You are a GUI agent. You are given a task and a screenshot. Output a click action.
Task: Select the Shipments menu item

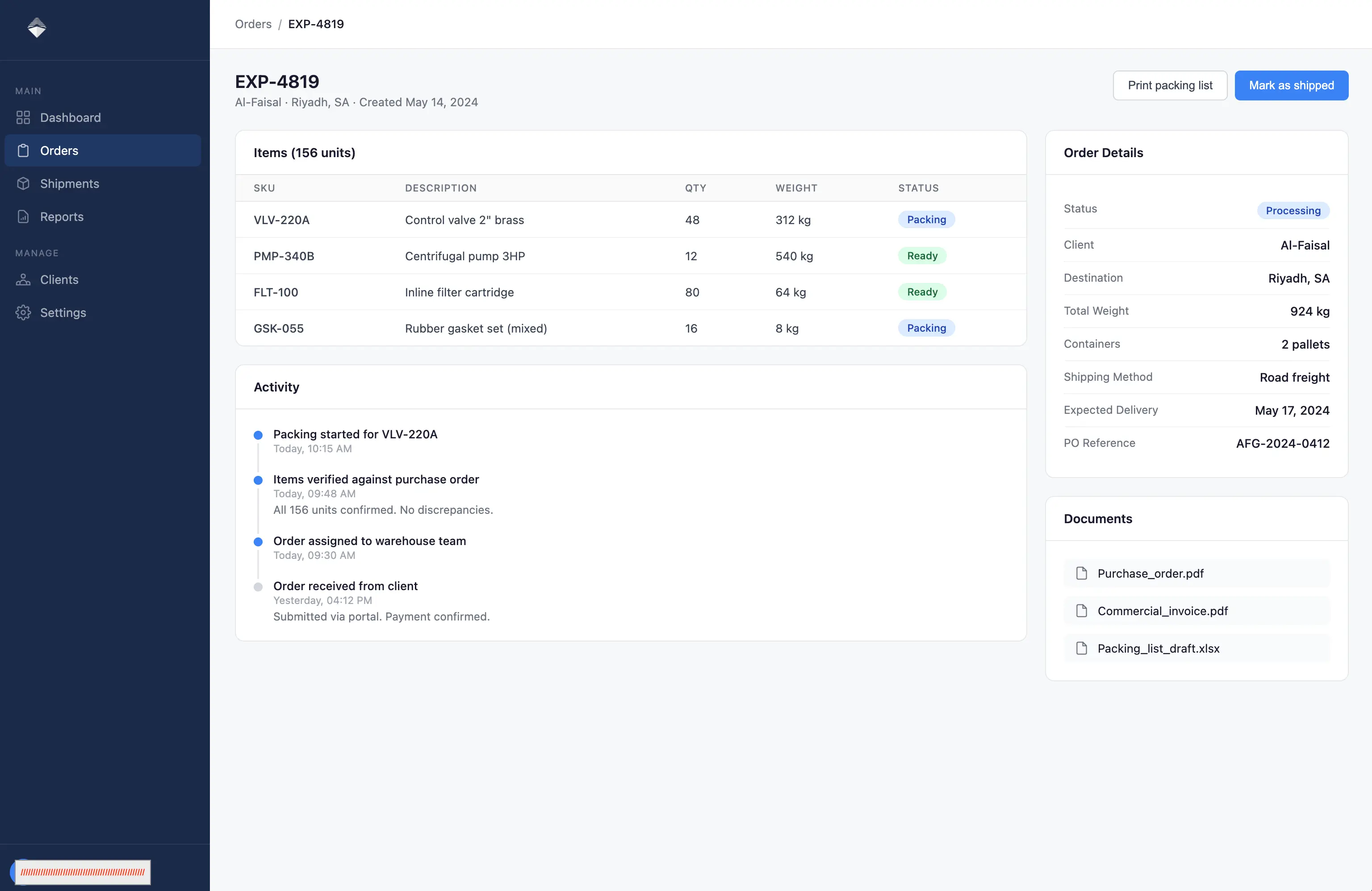click(x=103, y=183)
